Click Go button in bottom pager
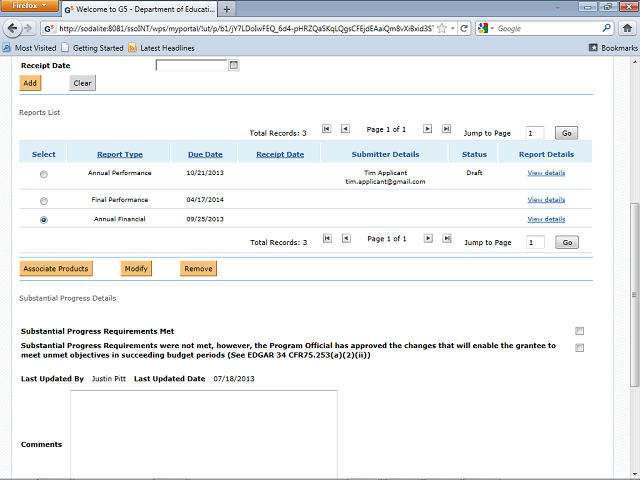The width and height of the screenshot is (640, 480). [x=567, y=242]
